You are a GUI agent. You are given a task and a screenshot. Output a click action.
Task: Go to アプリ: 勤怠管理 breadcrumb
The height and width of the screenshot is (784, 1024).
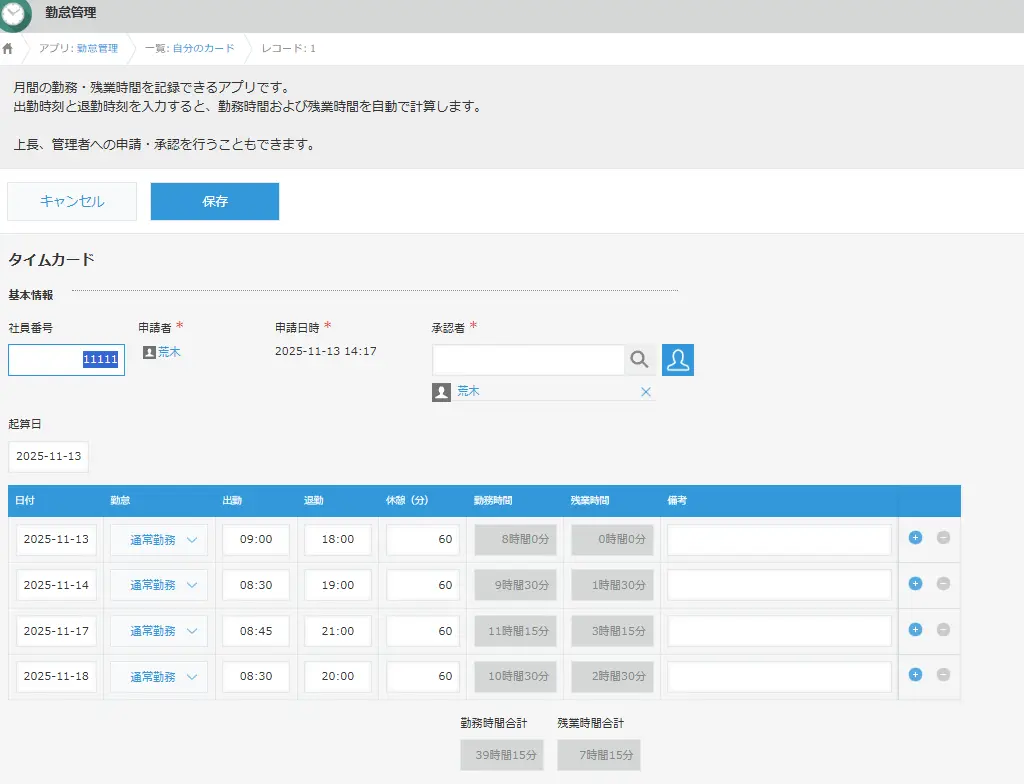[x=78, y=48]
